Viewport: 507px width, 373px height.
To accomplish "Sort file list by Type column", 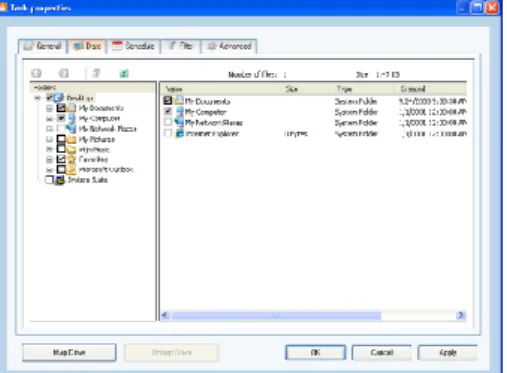I will click(363, 89).
